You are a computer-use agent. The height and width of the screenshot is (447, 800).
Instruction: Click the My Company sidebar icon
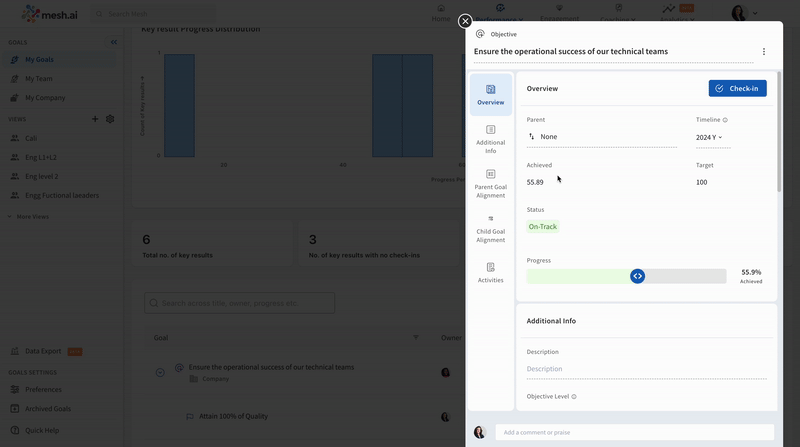(x=14, y=97)
